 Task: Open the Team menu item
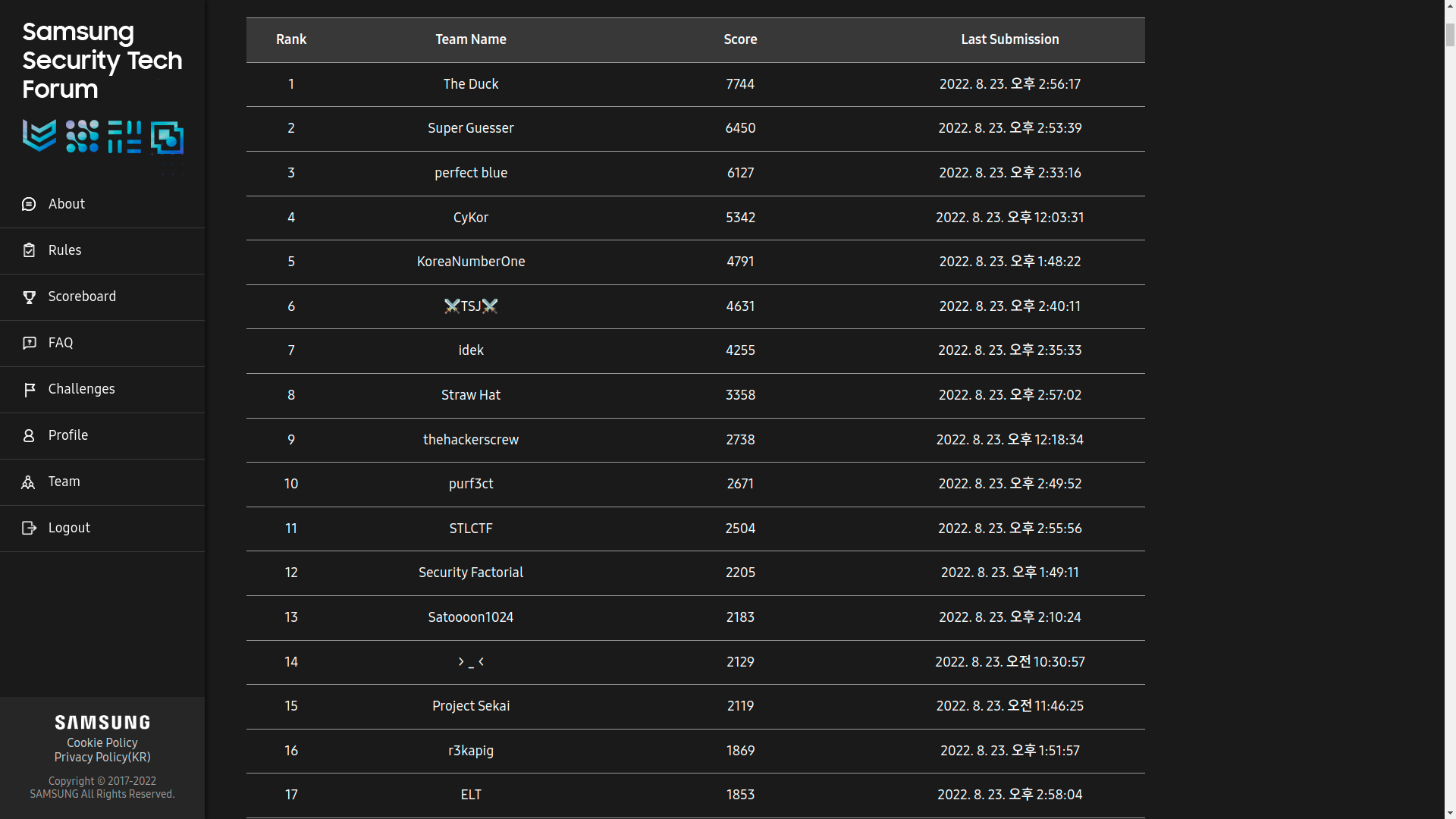click(64, 482)
